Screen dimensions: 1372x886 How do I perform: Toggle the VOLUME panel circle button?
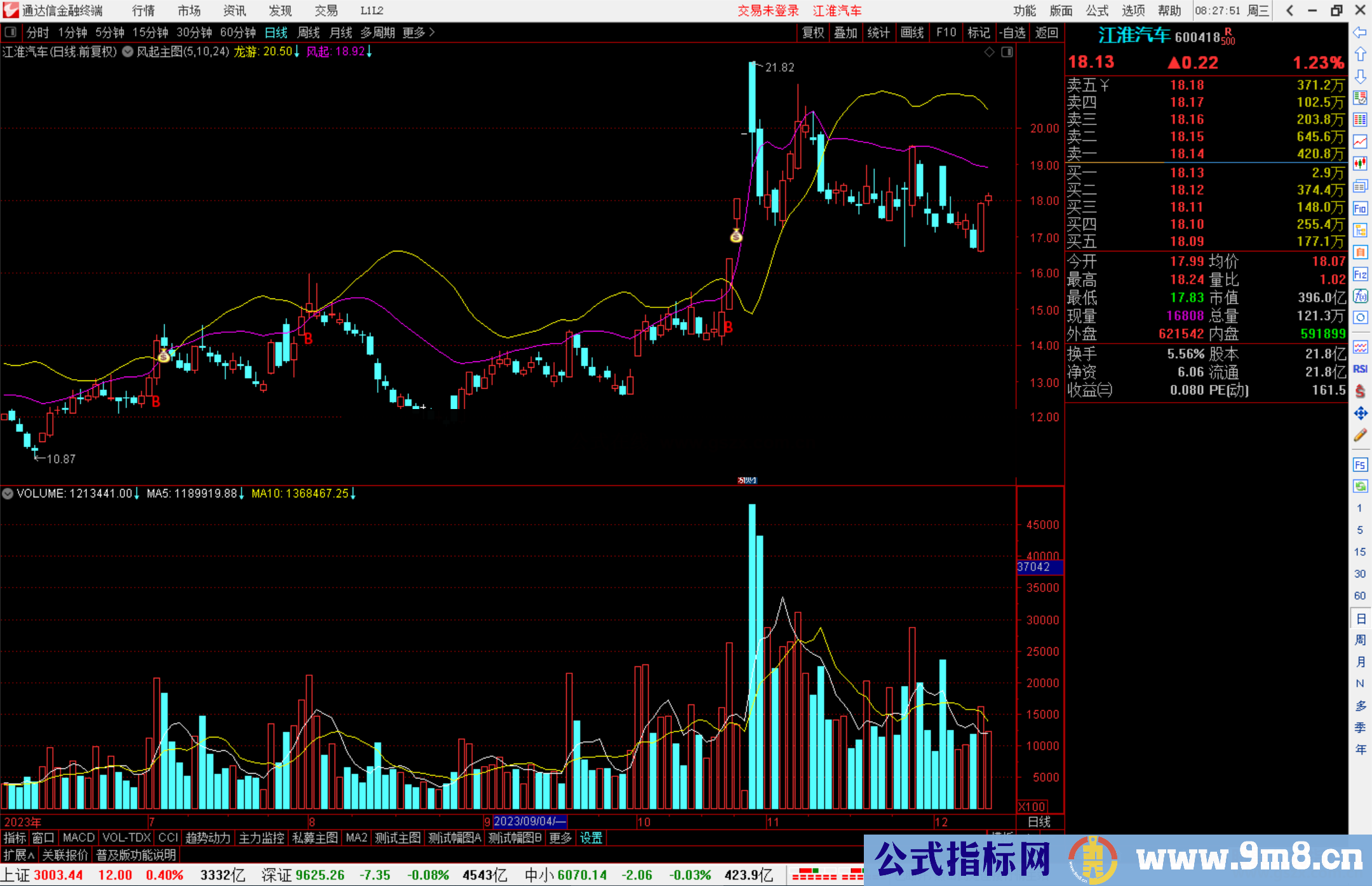8,493
